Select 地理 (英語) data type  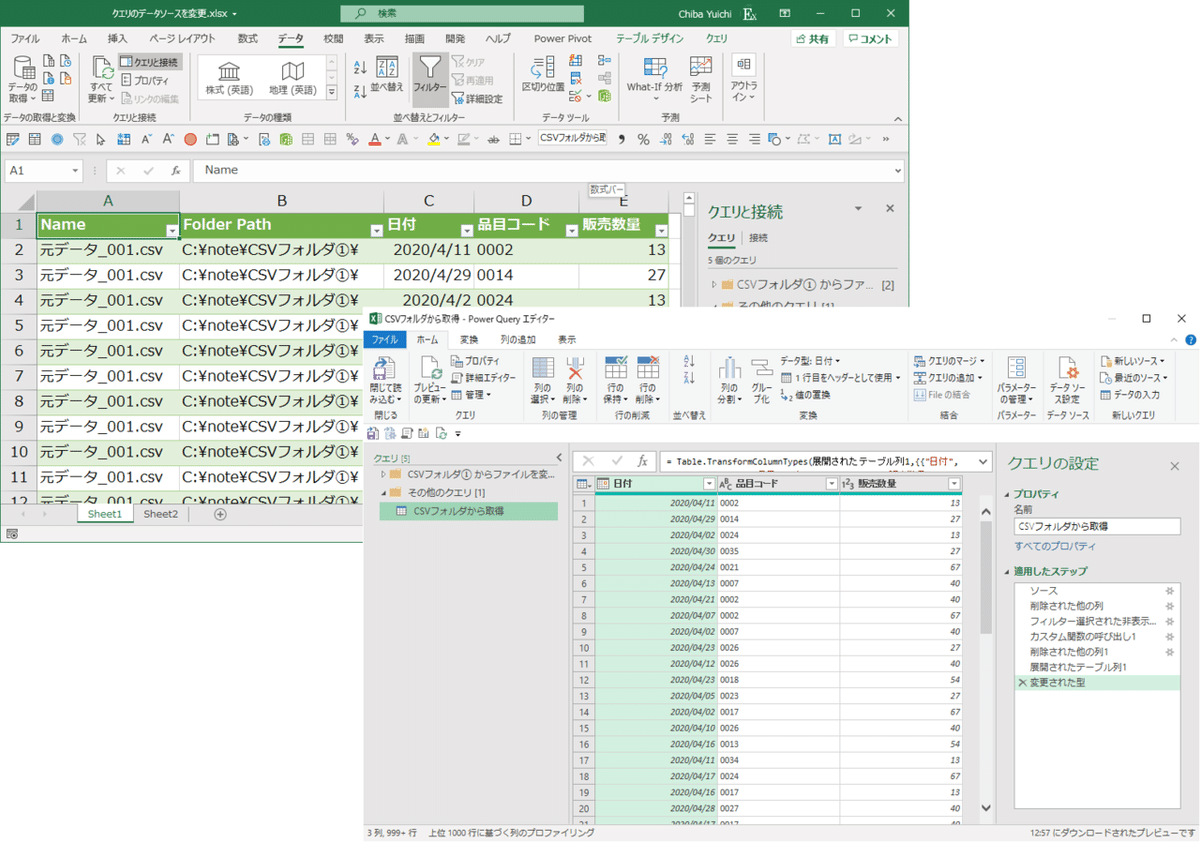pyautogui.click(x=292, y=77)
